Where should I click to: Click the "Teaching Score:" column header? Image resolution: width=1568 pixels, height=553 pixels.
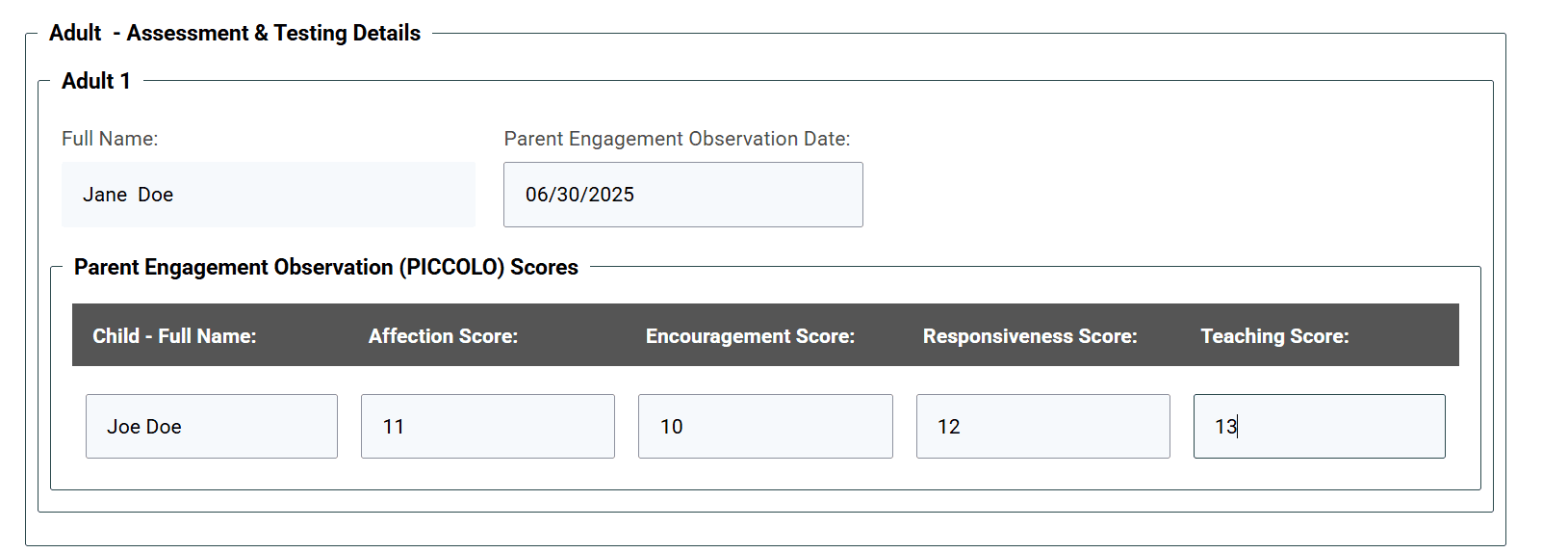(x=1274, y=336)
